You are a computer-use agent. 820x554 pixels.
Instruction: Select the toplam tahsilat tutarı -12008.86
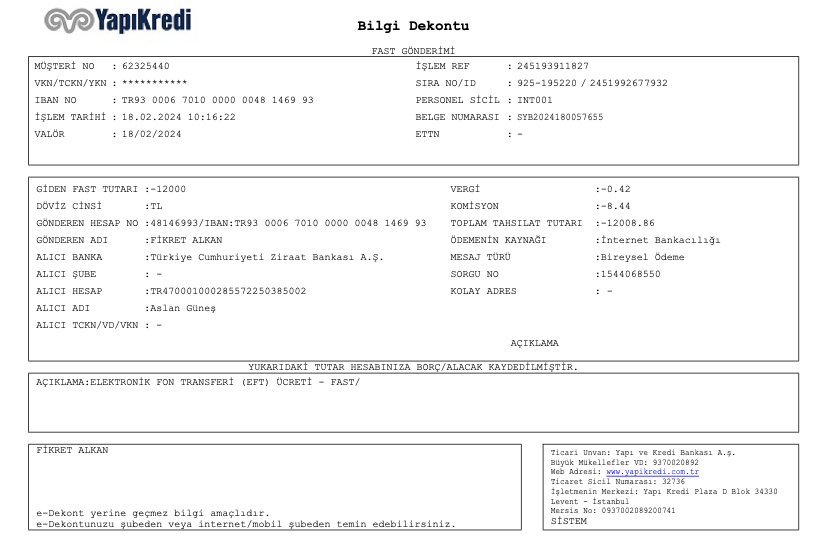625,223
